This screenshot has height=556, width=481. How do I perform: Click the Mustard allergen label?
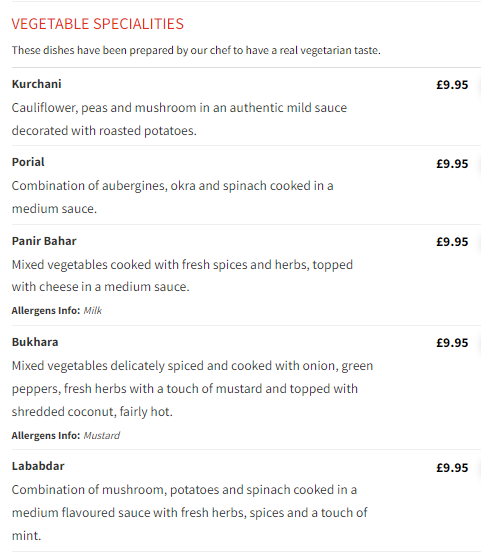tap(101, 435)
